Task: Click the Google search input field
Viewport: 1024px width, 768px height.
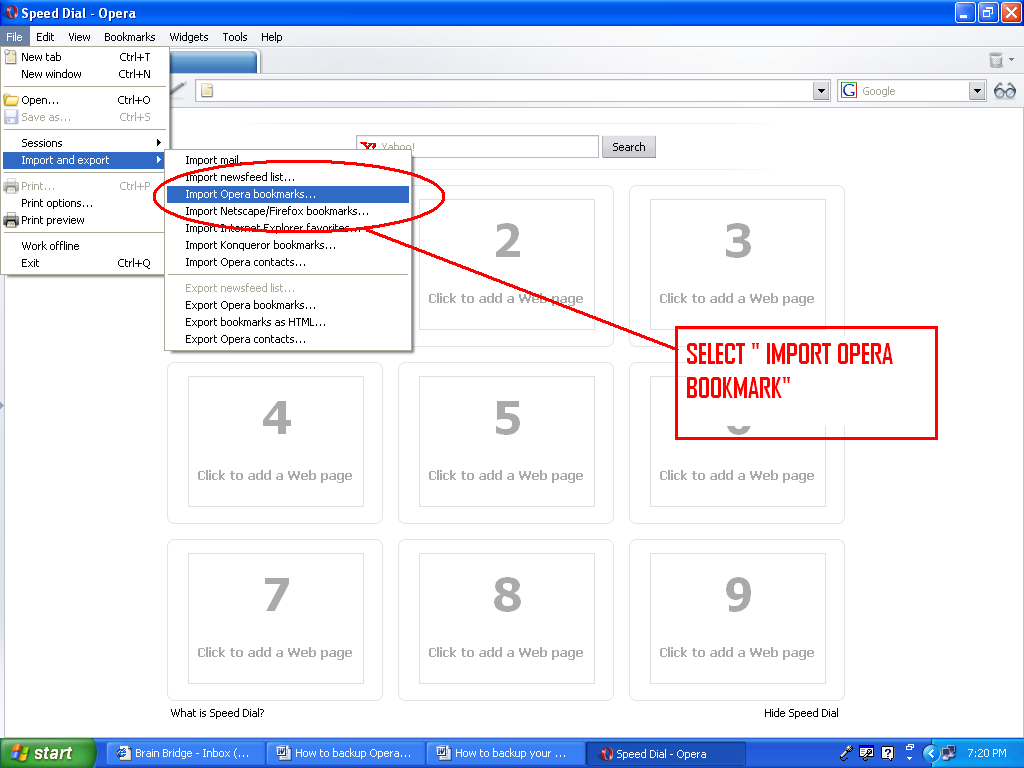Action: pyautogui.click(x=912, y=91)
